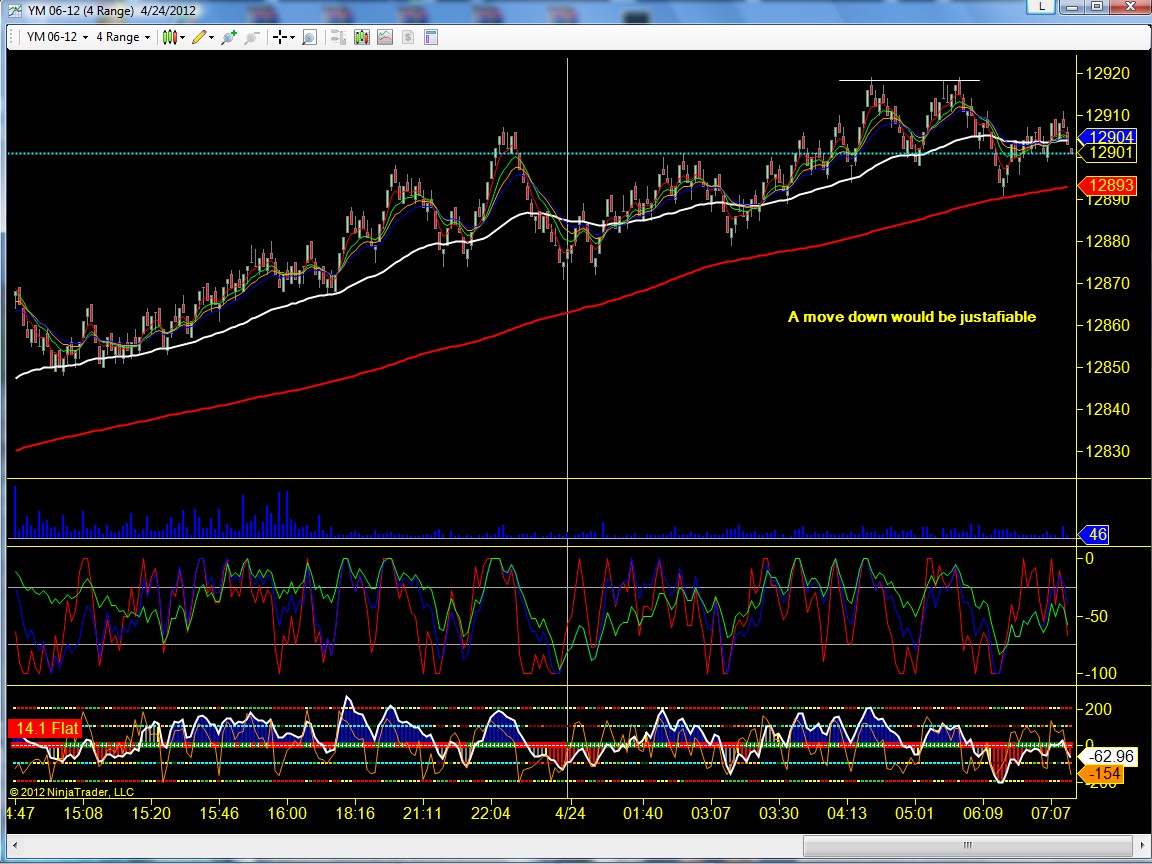Click the candlestick chart style icon
The width and height of the screenshot is (1152, 864).
click(x=169, y=37)
